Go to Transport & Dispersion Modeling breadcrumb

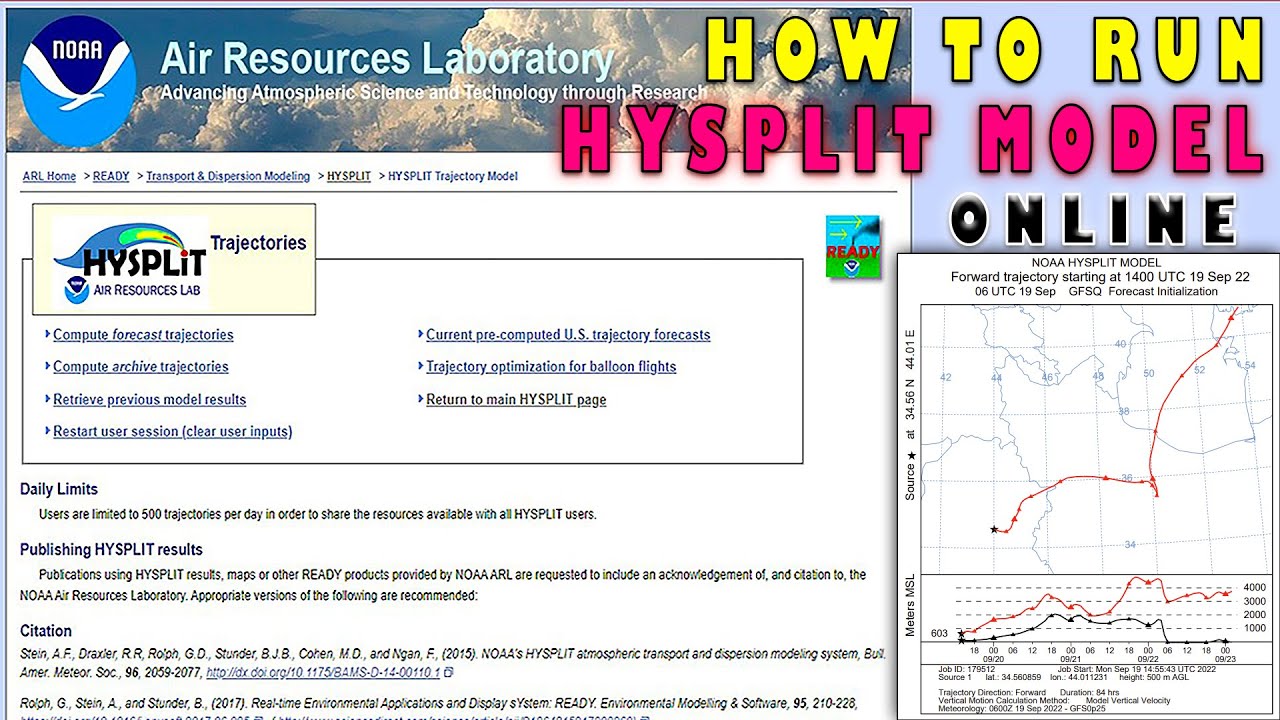pos(228,176)
